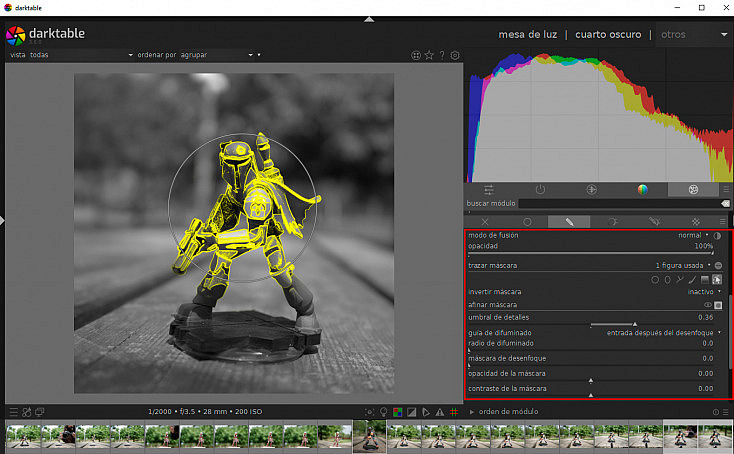
Task: Open the quick access panel module group
Action: tap(489, 190)
